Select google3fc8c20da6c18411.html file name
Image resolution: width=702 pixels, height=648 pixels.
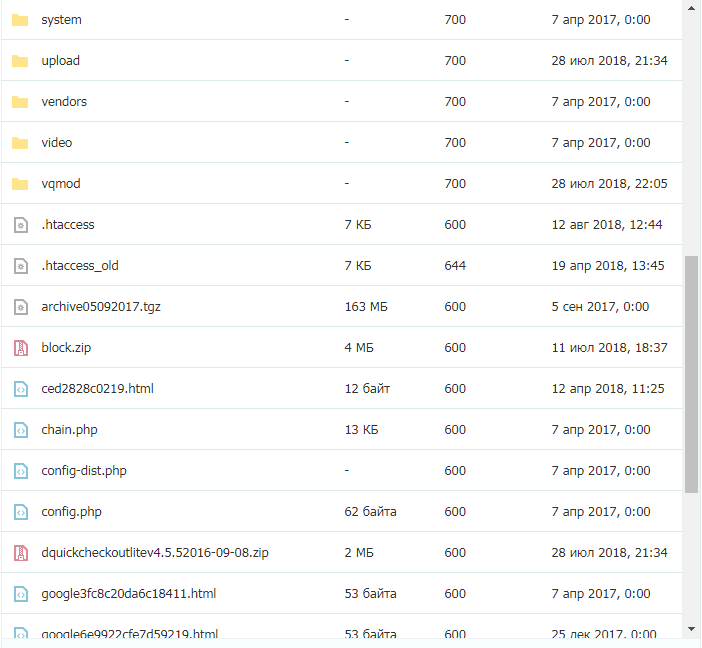(x=129, y=594)
